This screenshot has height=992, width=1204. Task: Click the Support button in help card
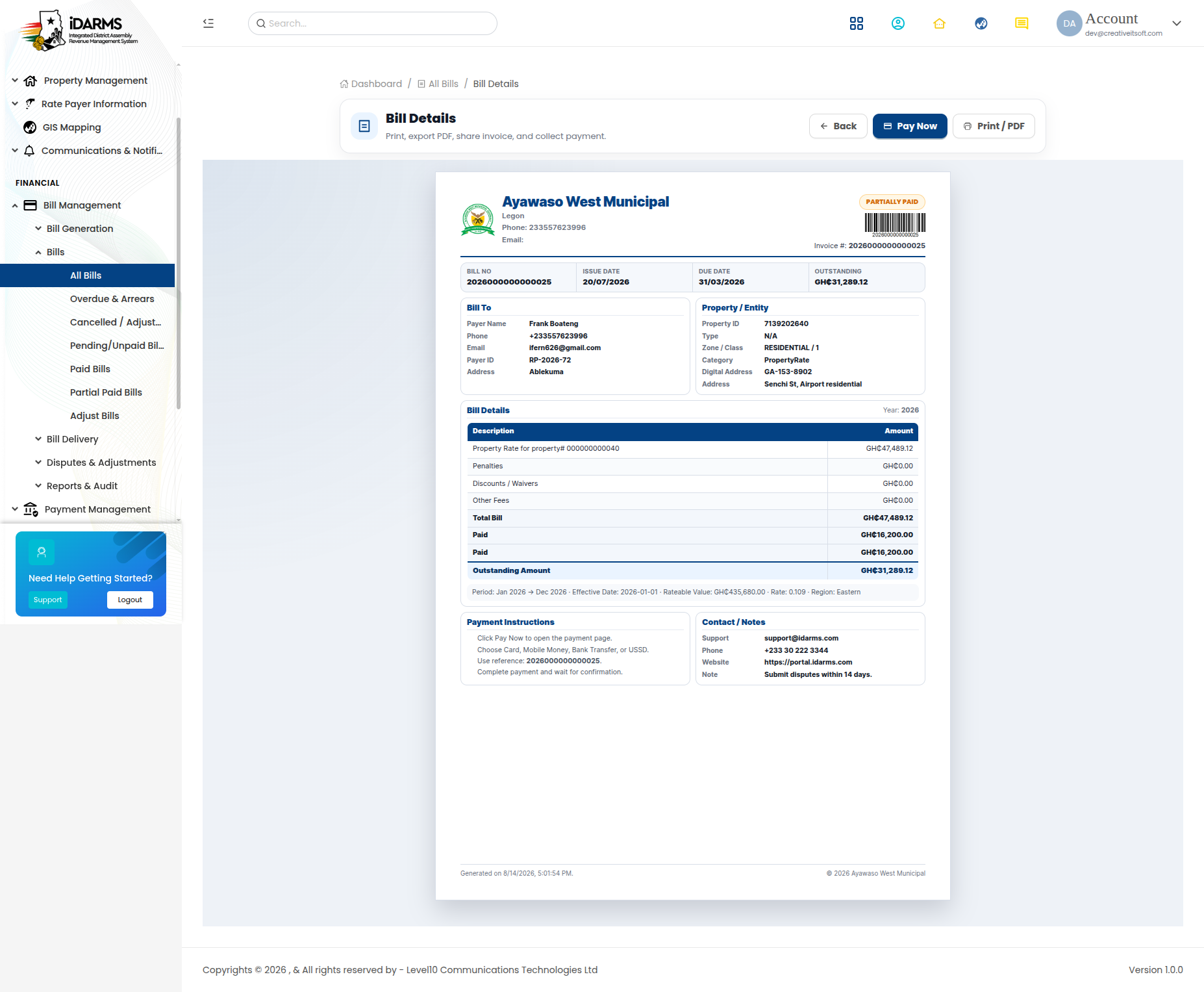[48, 600]
